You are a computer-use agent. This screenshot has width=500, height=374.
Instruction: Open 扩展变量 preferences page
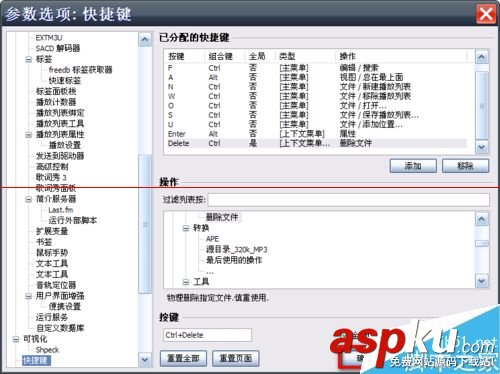(x=52, y=231)
